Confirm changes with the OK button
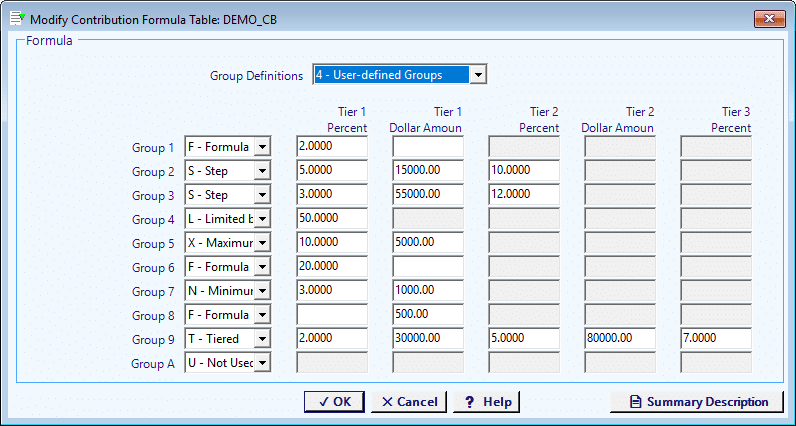796x426 pixels. (334, 402)
